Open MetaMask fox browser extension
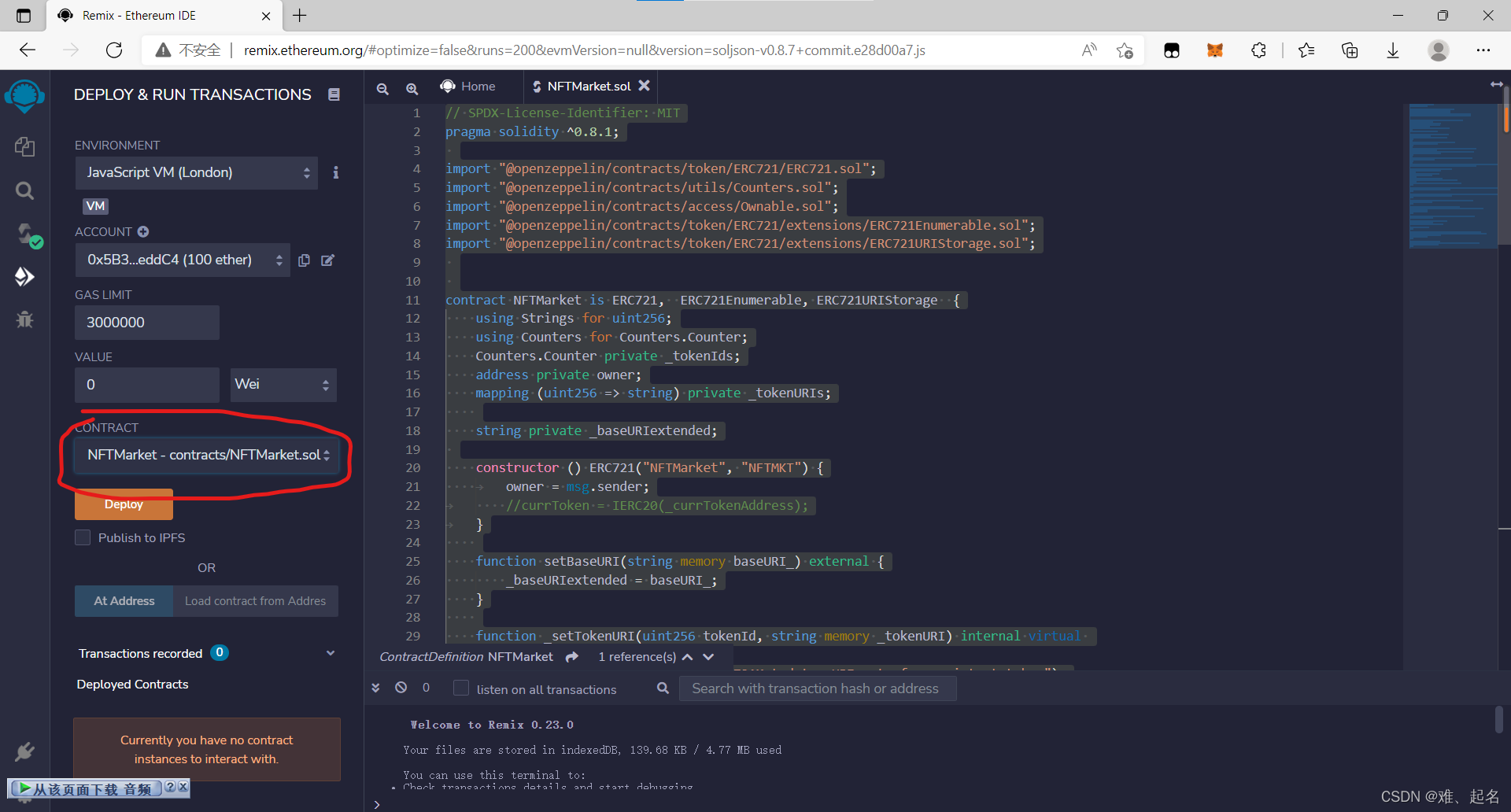This screenshot has width=1511, height=812. tap(1215, 50)
